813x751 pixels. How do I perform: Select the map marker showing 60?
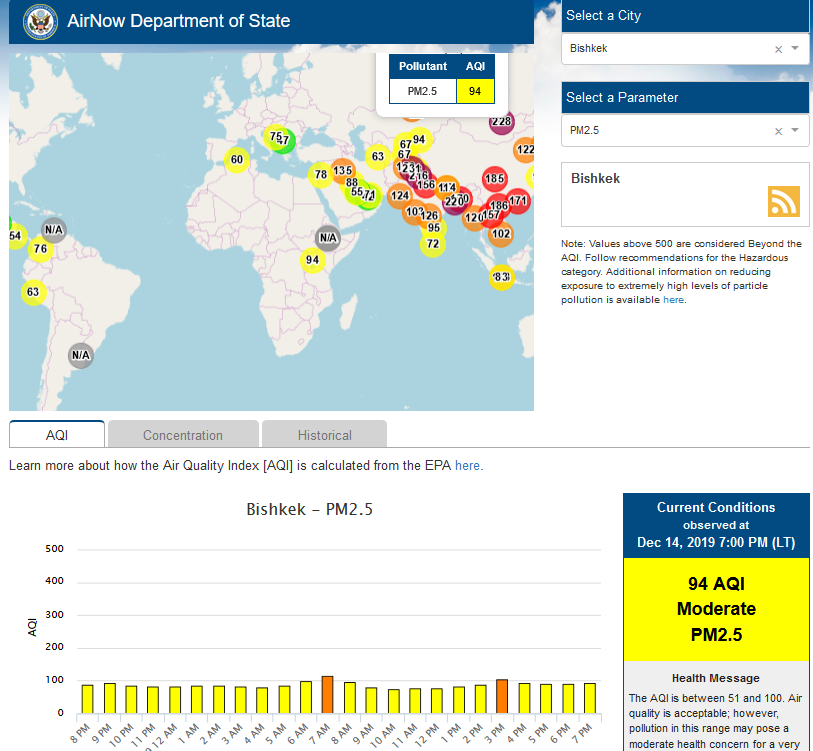click(236, 160)
